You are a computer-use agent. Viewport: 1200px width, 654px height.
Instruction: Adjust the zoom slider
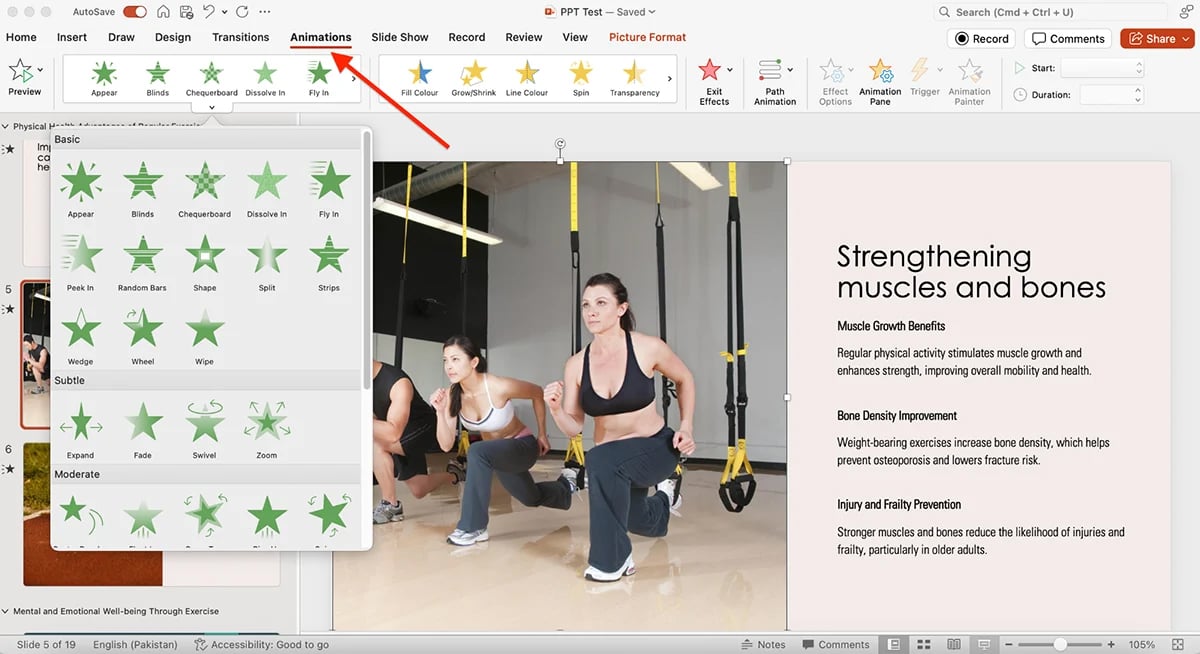[1060, 644]
